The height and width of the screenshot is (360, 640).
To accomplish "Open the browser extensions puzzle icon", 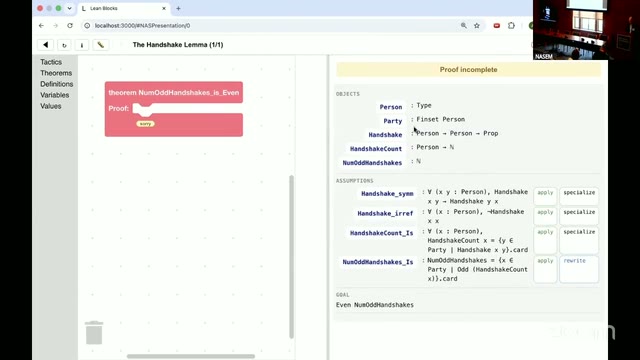I will tap(511, 25).
